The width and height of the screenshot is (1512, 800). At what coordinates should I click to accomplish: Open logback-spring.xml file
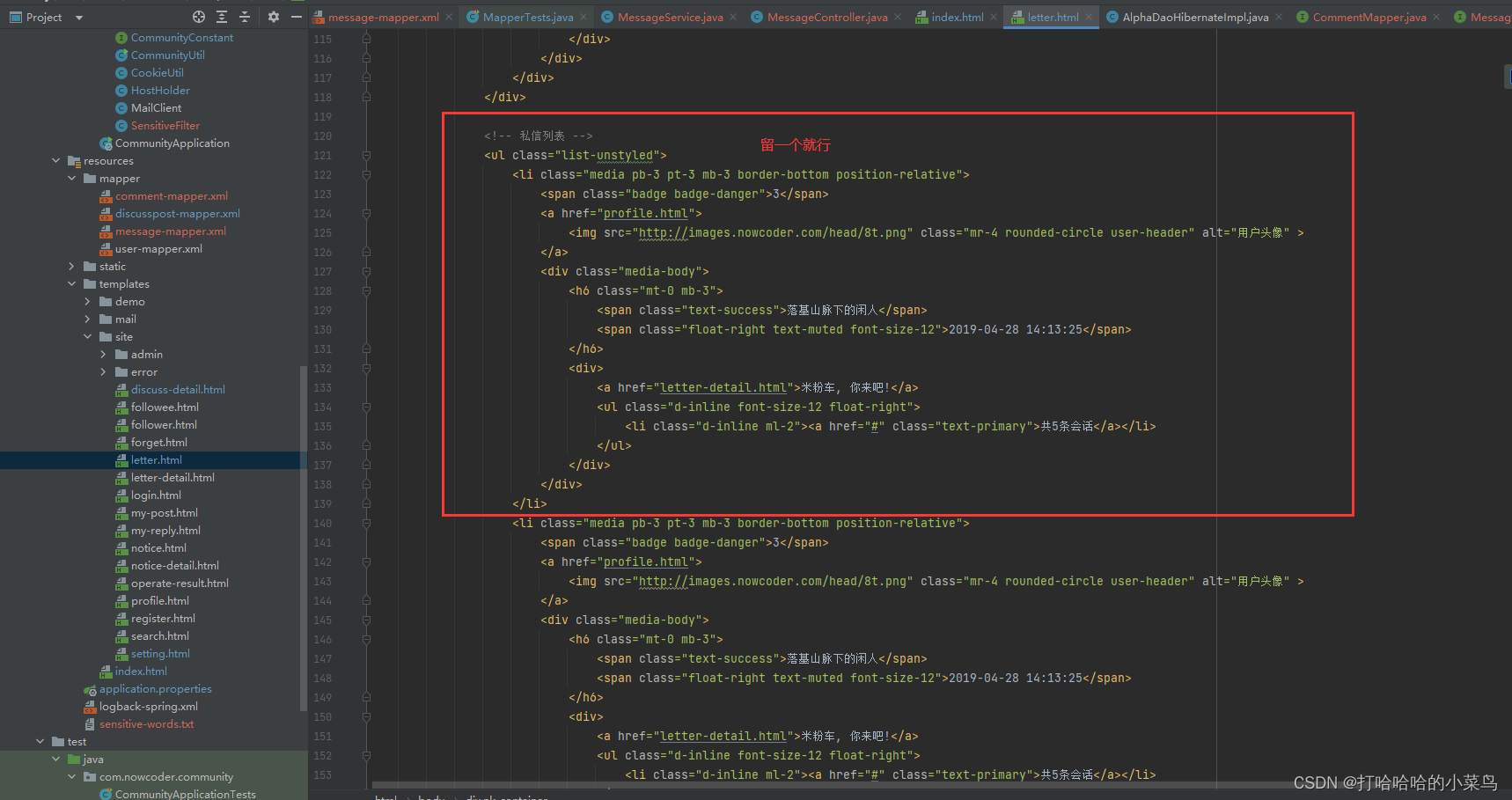coord(148,706)
